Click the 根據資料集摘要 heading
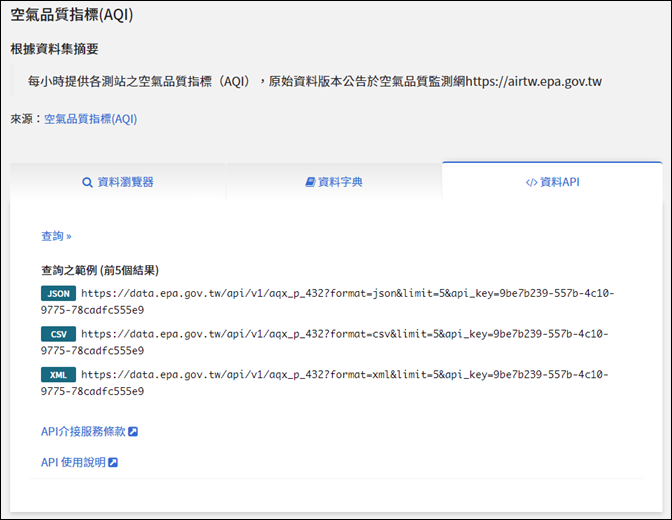Screen dimensions: 672x520 coord(54,49)
